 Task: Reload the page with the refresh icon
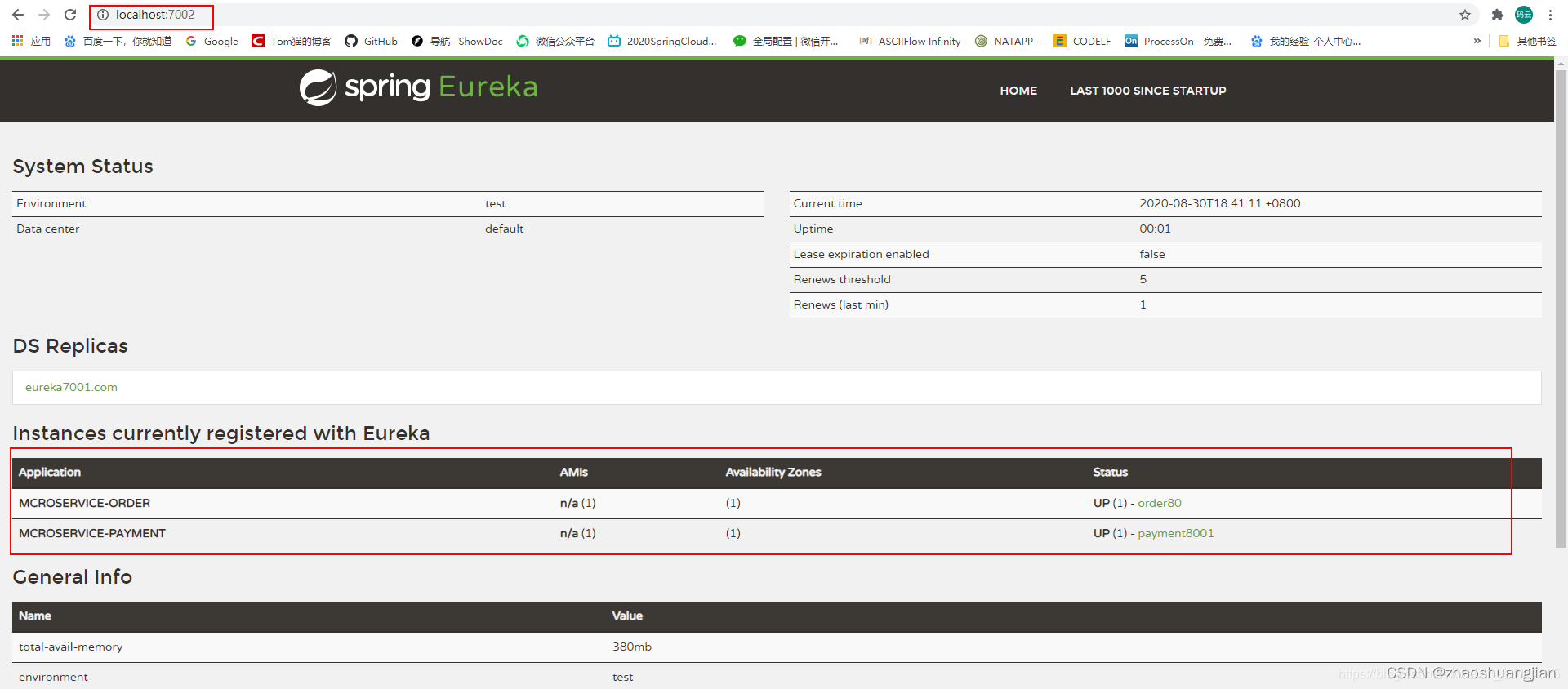click(70, 15)
